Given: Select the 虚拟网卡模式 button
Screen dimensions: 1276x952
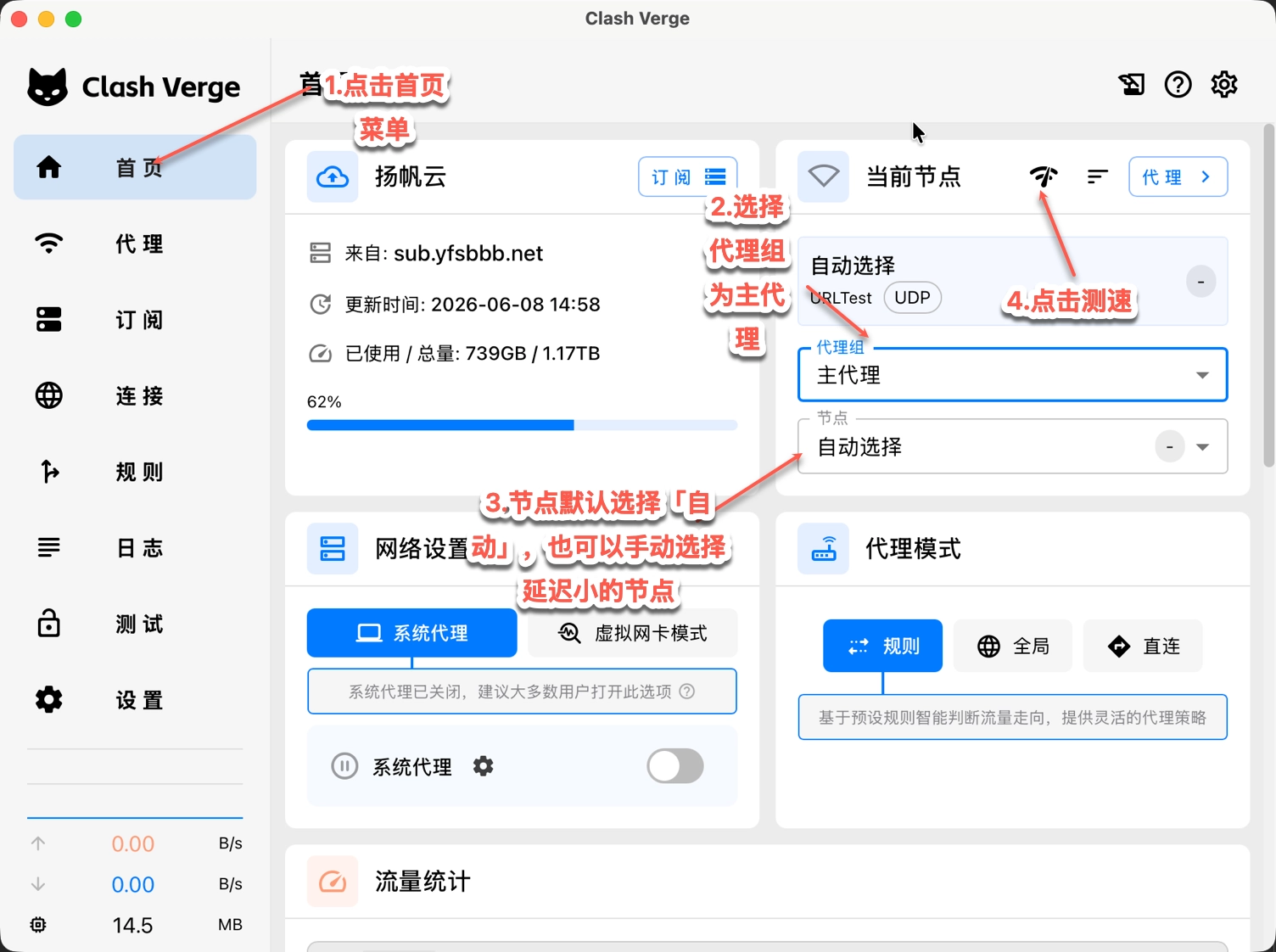Looking at the screenshot, I should click(632, 633).
